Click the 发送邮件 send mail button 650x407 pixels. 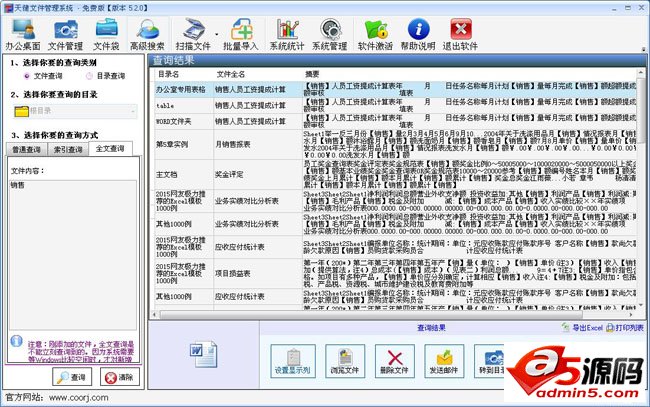point(444,361)
